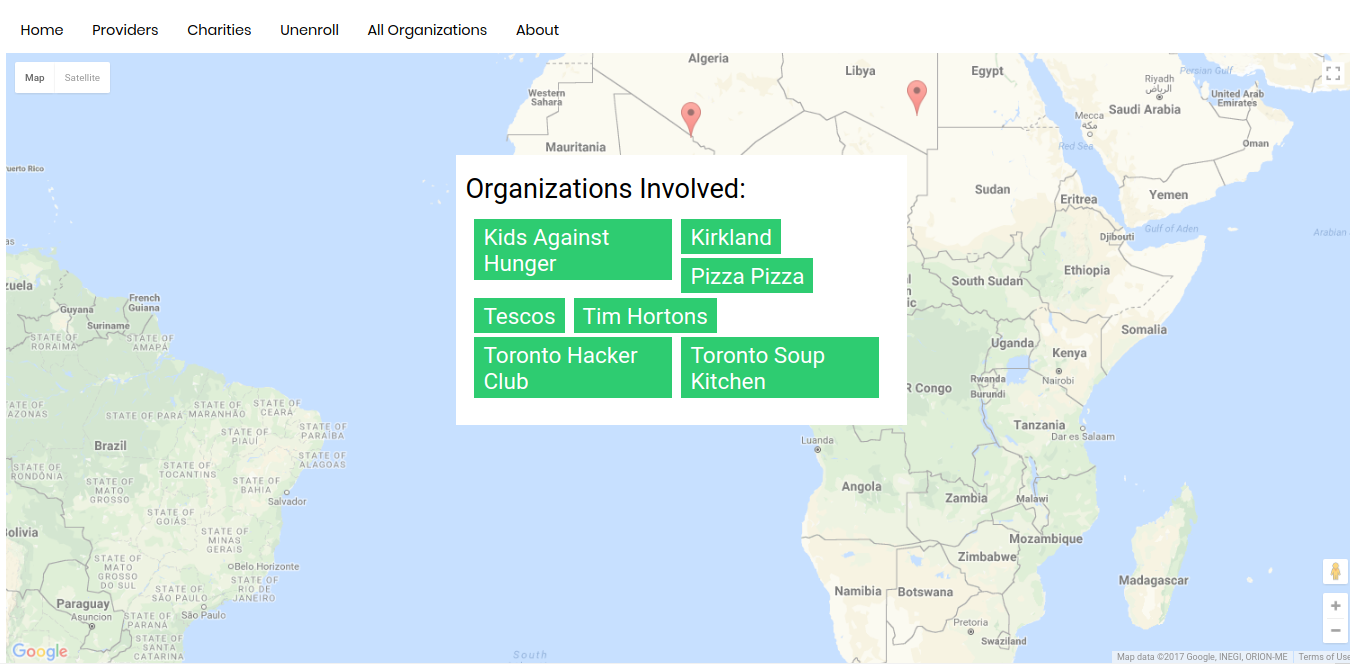Click the Mauritania label on map
Viewport: 1350px width, 664px height.
point(575,147)
